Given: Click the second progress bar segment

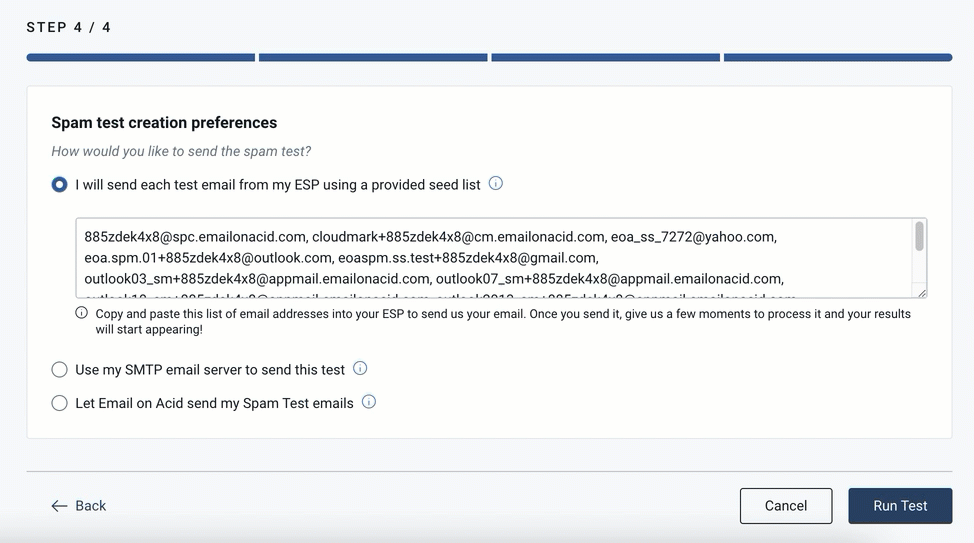Looking at the screenshot, I should [373, 58].
